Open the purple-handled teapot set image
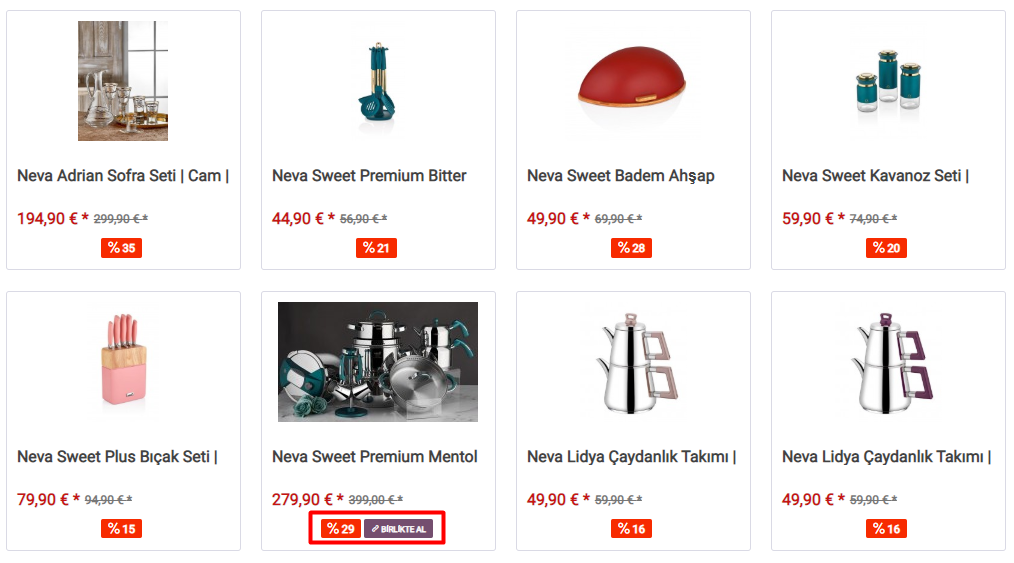The height and width of the screenshot is (563, 1014). tap(891, 362)
